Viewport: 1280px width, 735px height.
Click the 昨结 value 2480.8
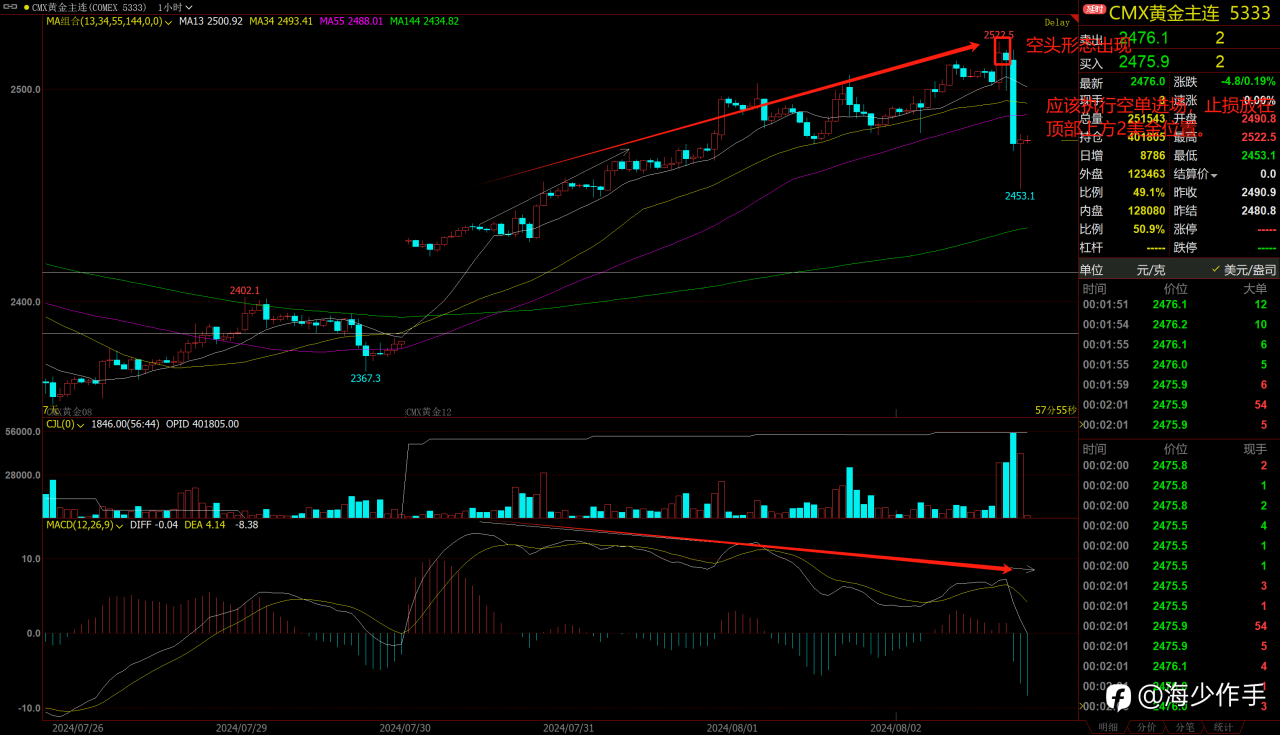tap(1258, 211)
